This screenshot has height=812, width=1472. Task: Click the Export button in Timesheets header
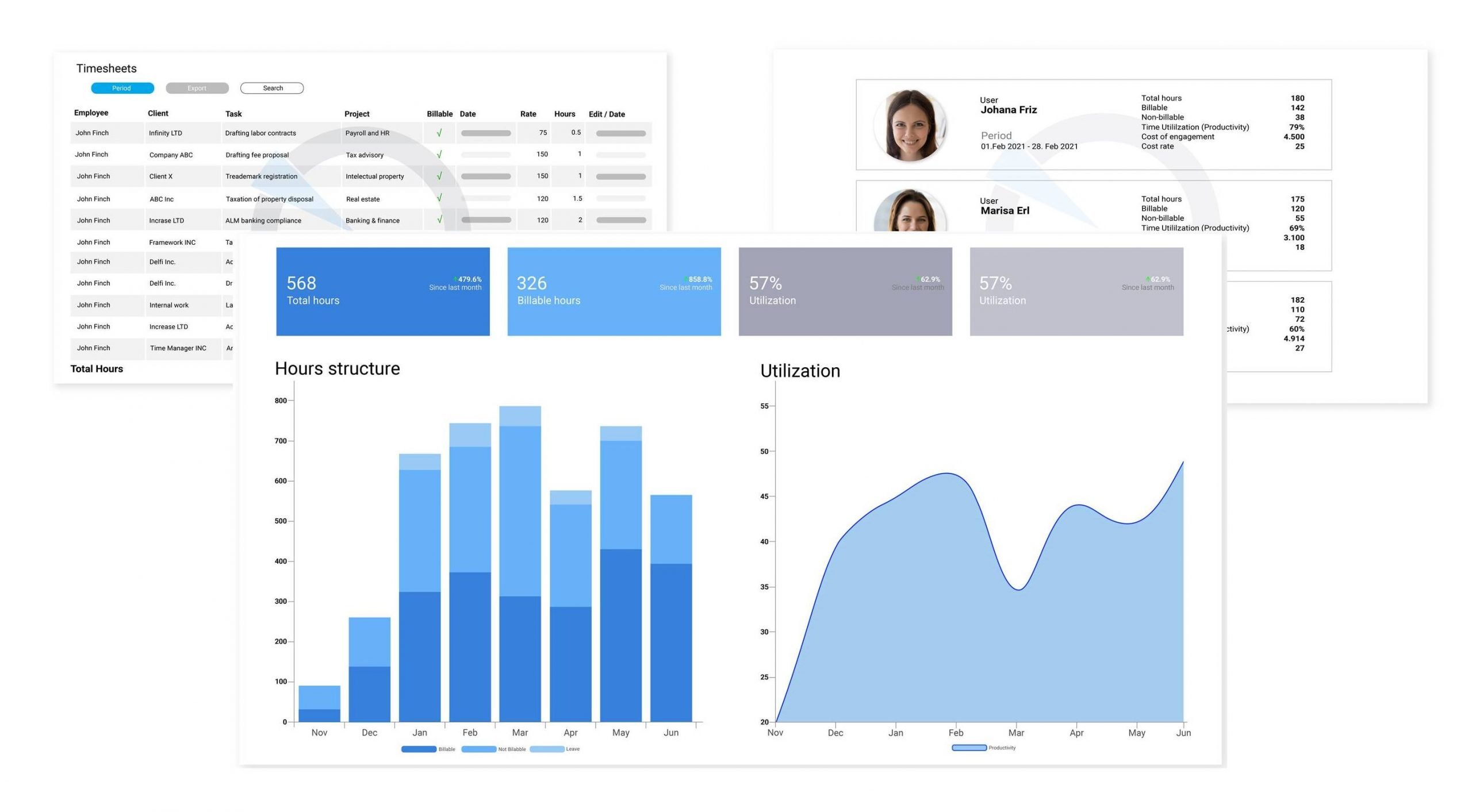coord(198,88)
